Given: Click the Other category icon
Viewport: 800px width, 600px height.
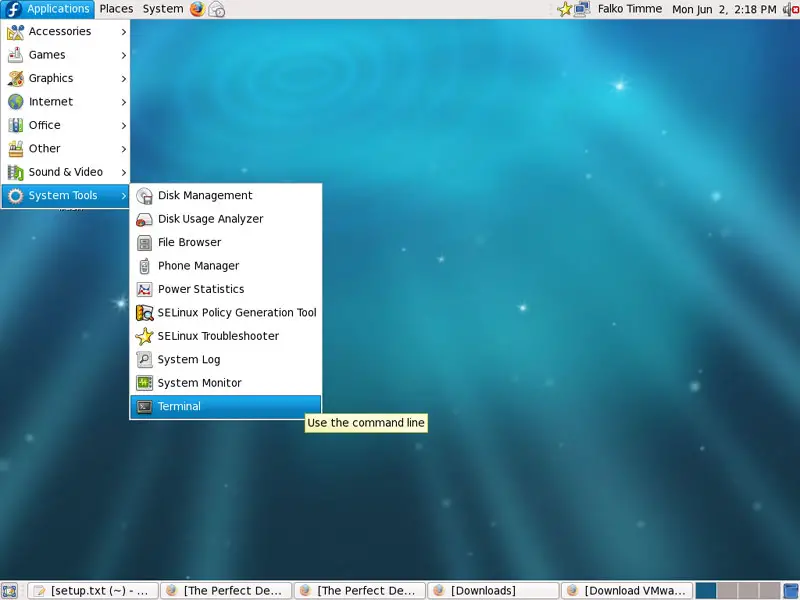Looking at the screenshot, I should coord(15,149).
